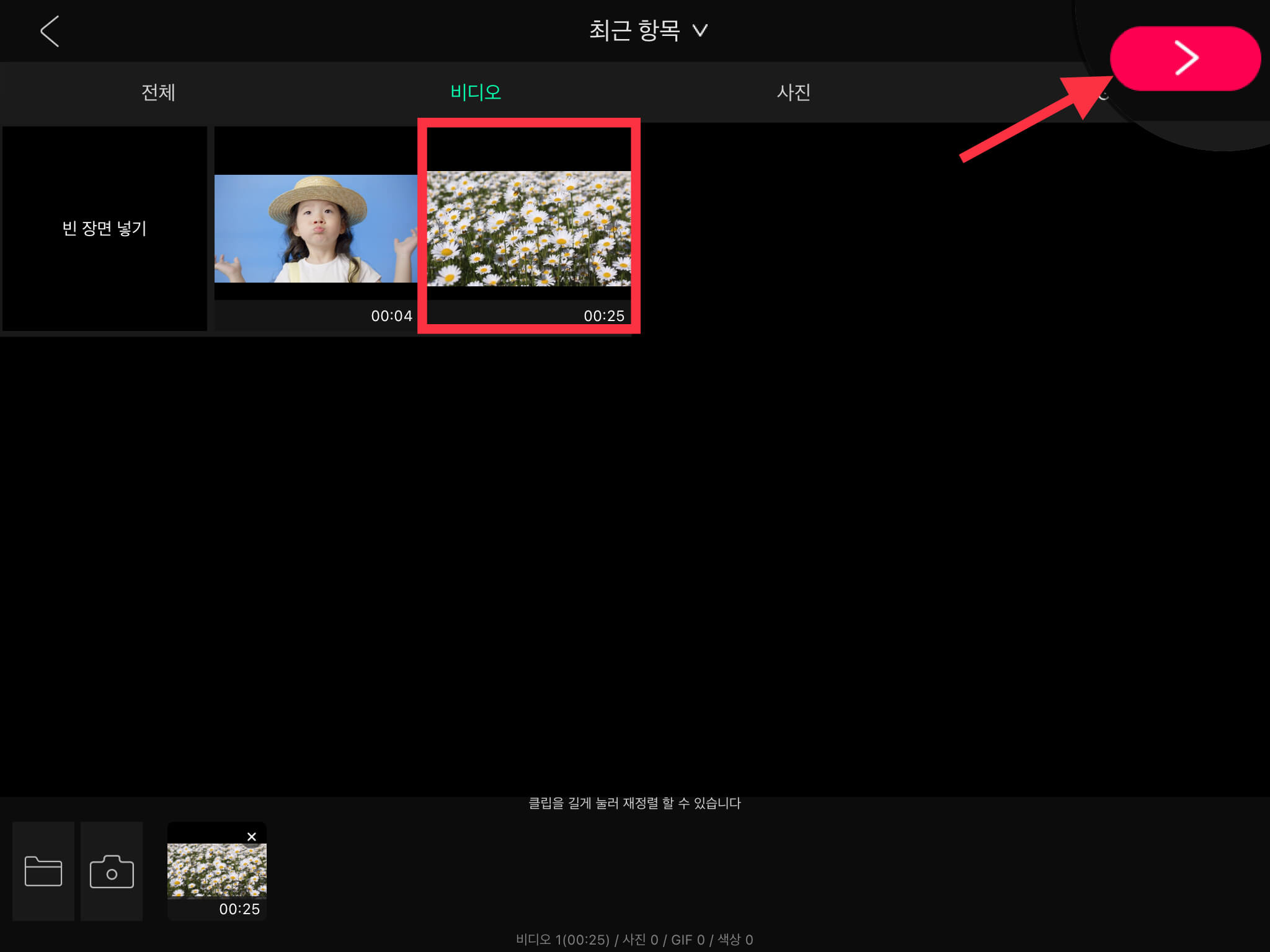
Task: Tap the daisy clip in bottom tray
Action: point(216,870)
